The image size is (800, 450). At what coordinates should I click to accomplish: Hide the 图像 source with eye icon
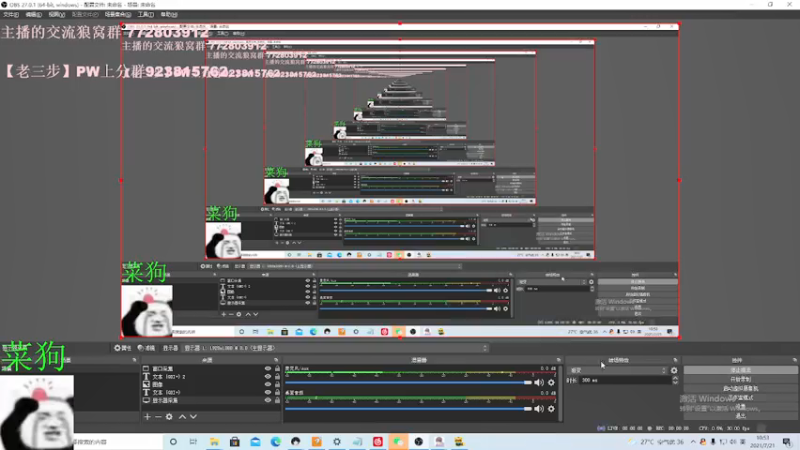267,384
